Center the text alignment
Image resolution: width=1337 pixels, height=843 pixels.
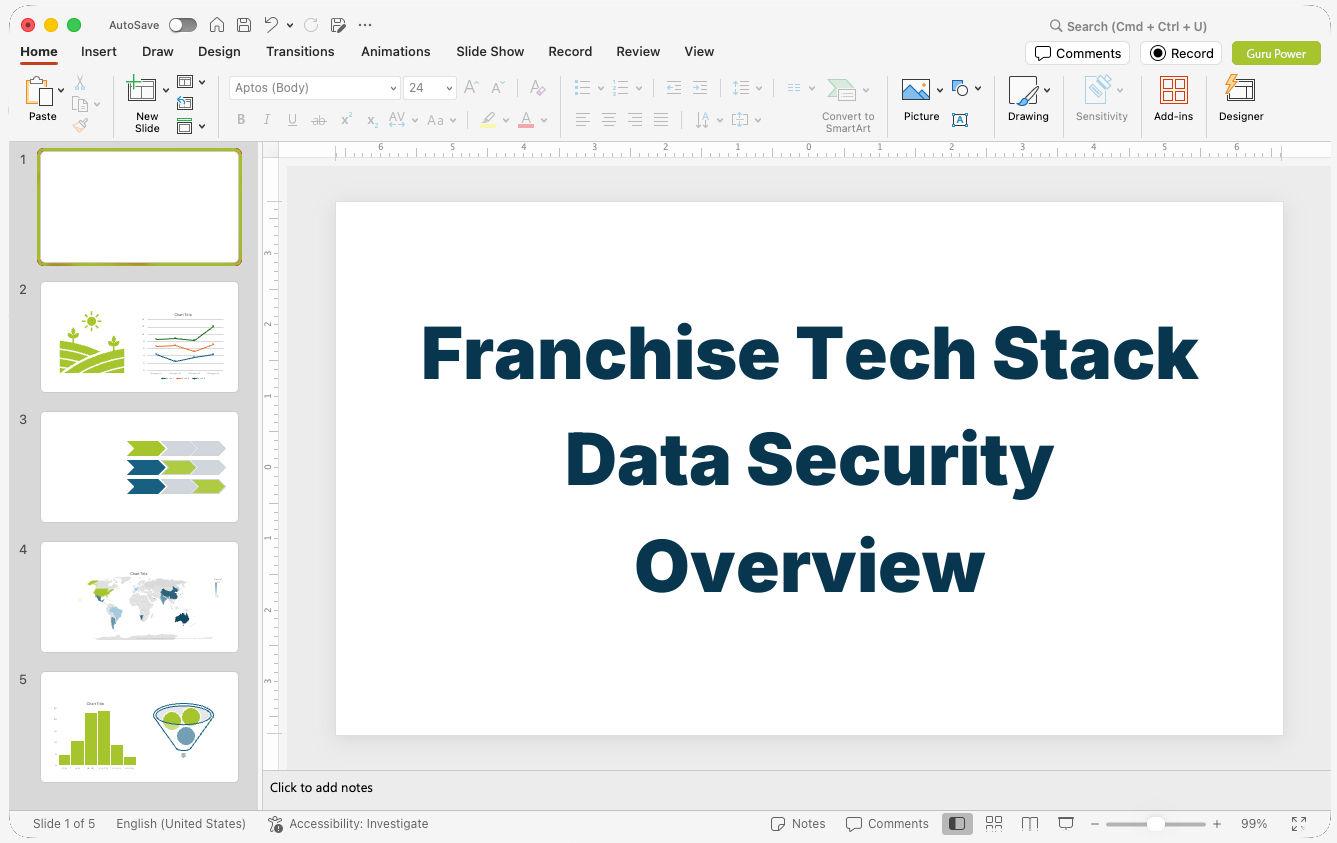[x=608, y=120]
